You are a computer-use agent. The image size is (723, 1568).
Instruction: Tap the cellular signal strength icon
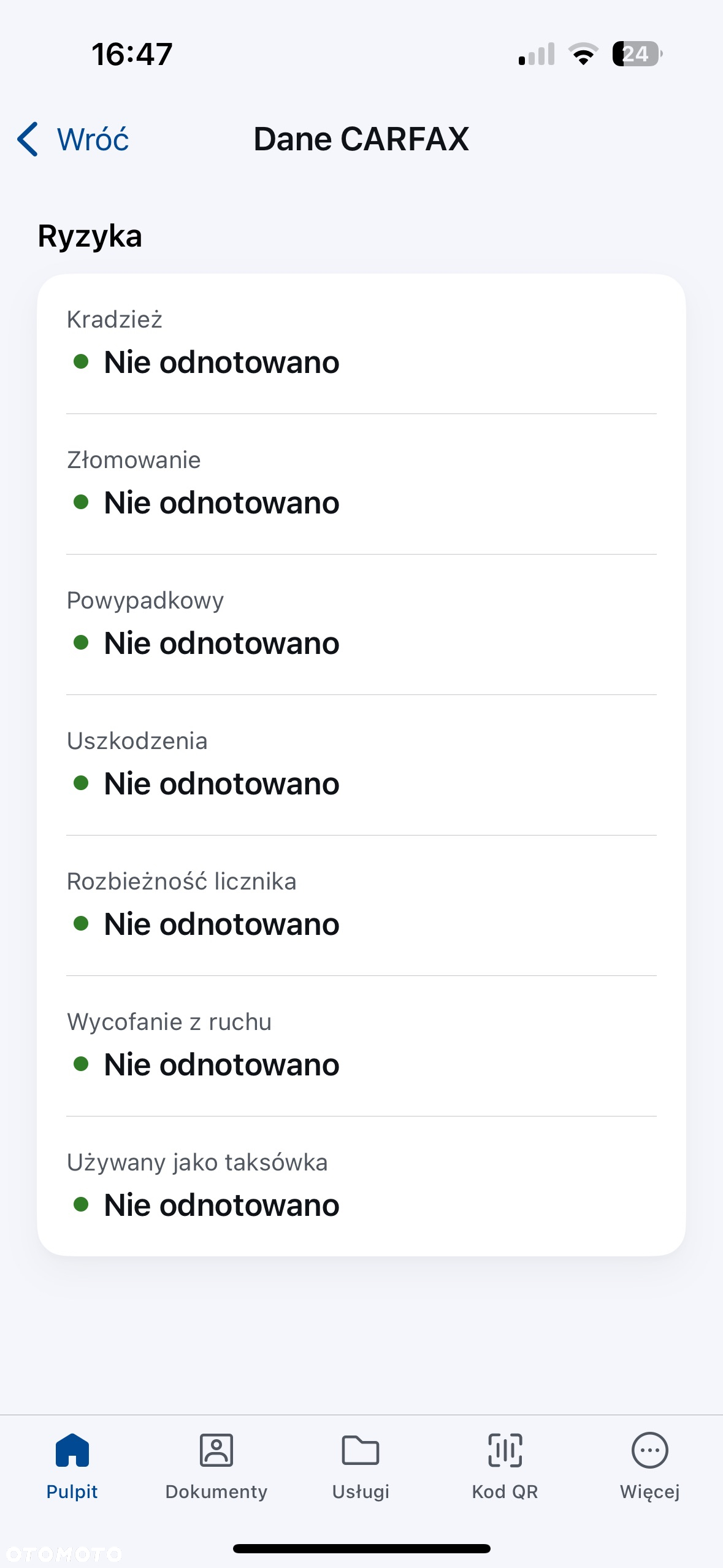[x=537, y=54]
